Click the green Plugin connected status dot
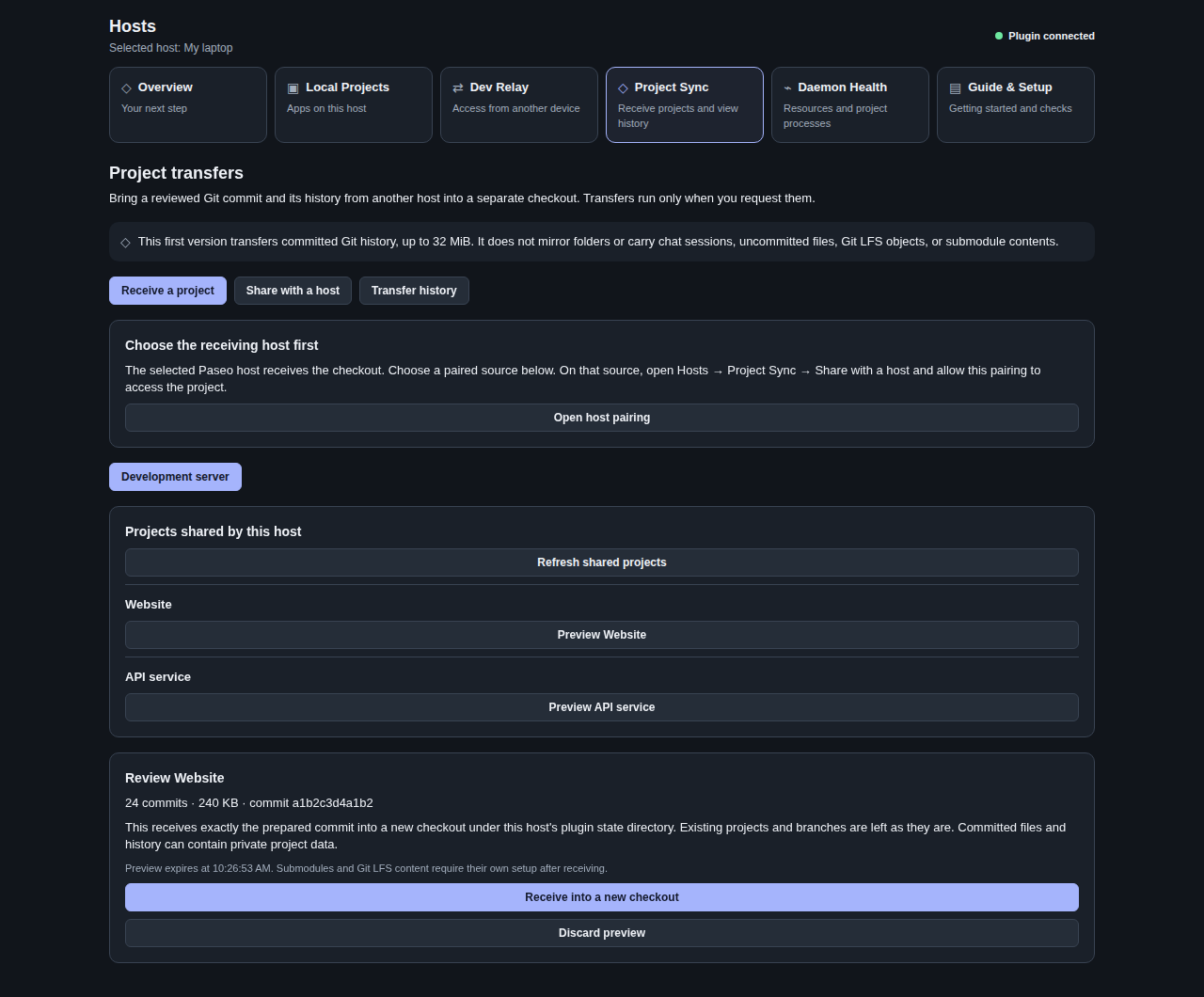1204x997 pixels. tap(999, 36)
